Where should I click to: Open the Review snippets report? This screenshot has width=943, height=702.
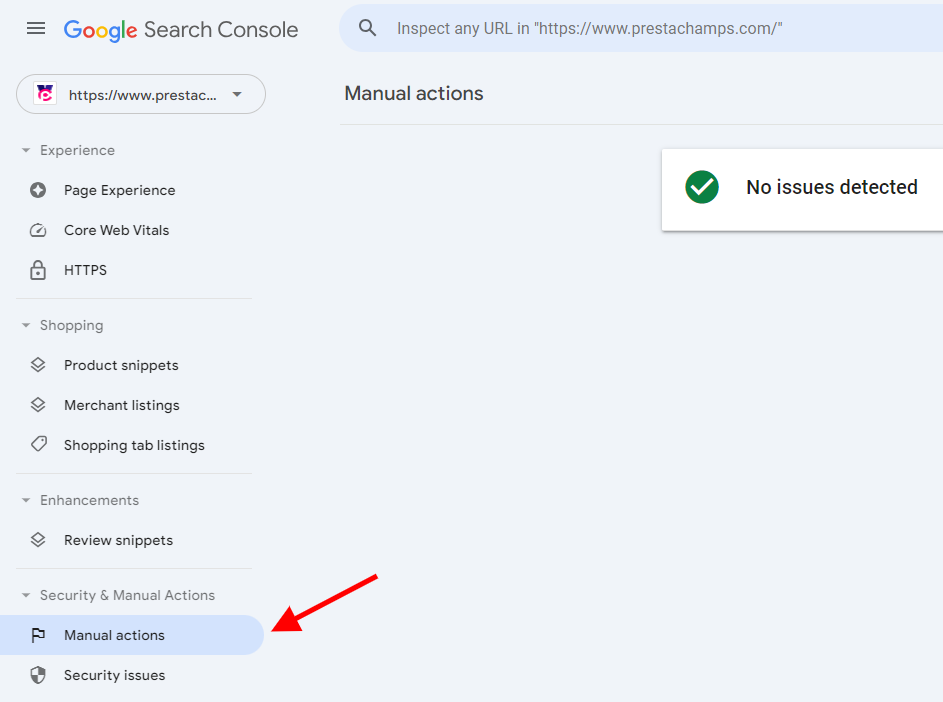[x=116, y=540]
